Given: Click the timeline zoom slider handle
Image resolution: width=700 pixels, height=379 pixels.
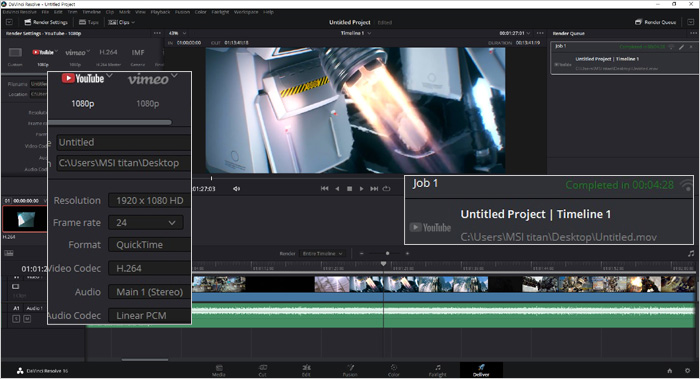Looking at the screenshot, I should [388, 254].
